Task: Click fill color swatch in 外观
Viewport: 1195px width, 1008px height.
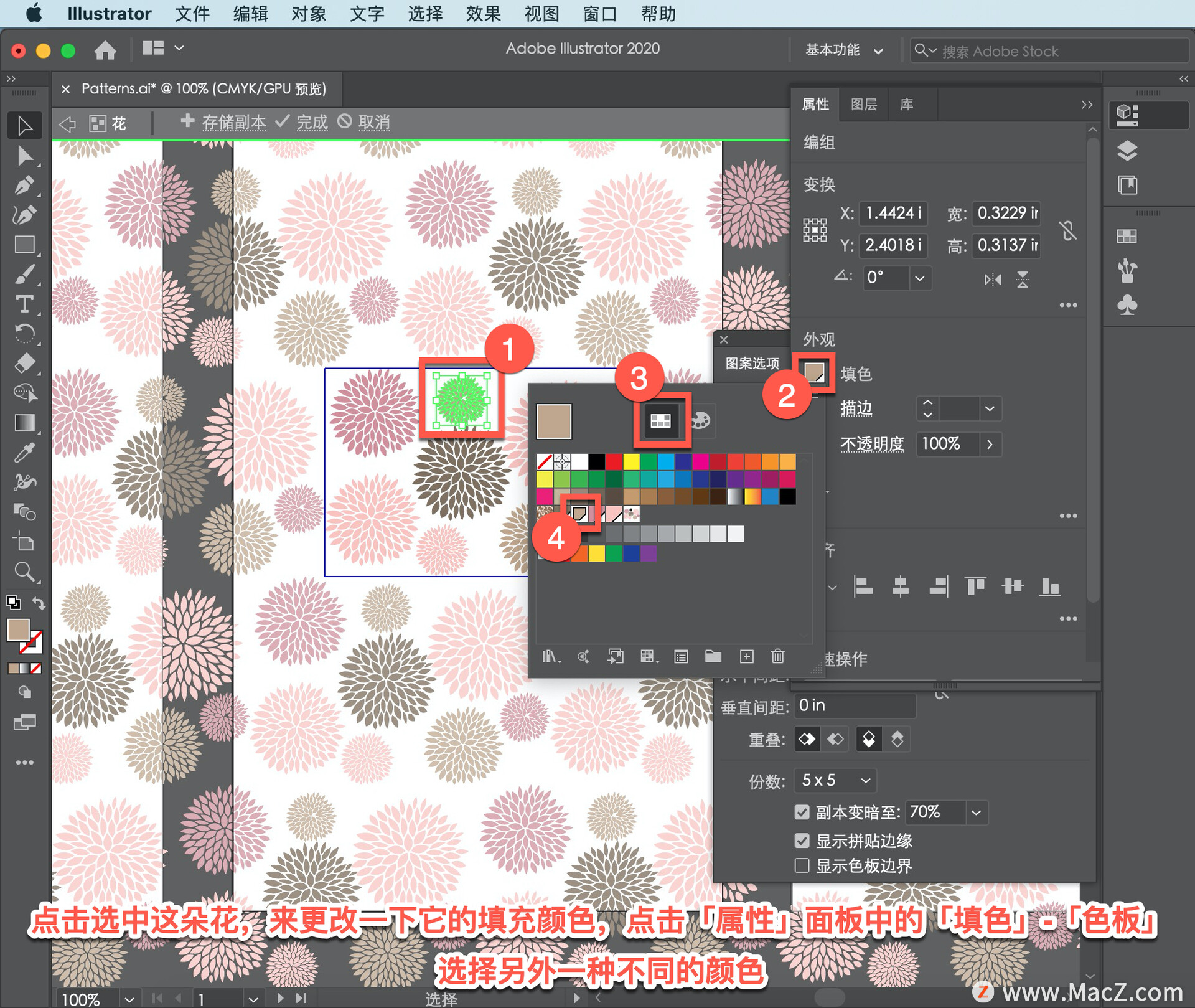Action: 815,372
